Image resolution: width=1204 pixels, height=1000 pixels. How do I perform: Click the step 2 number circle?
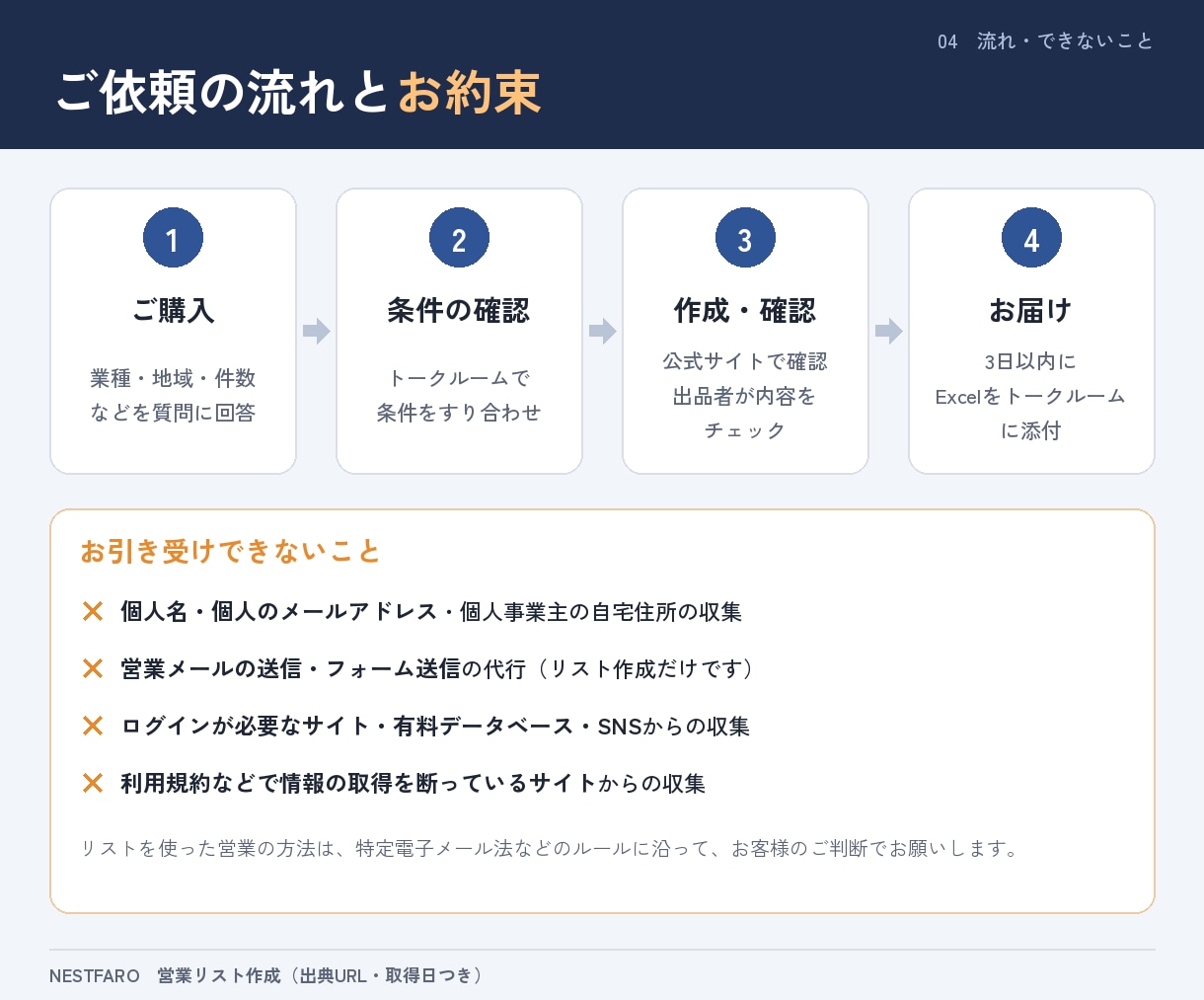(x=459, y=238)
